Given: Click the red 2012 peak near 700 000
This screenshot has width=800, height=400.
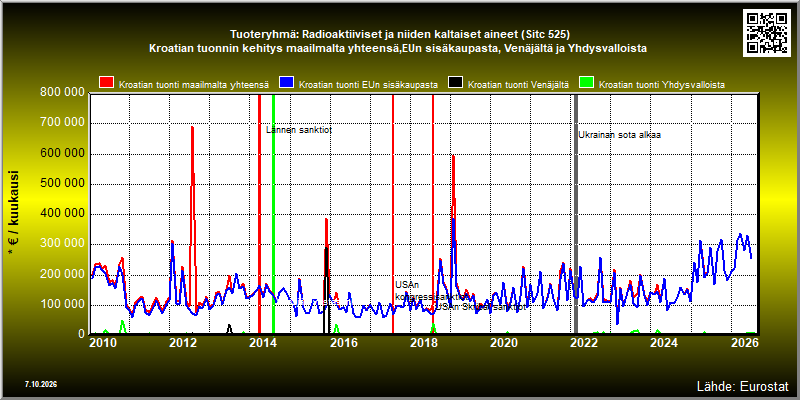Looking at the screenshot, I should [x=192, y=128].
